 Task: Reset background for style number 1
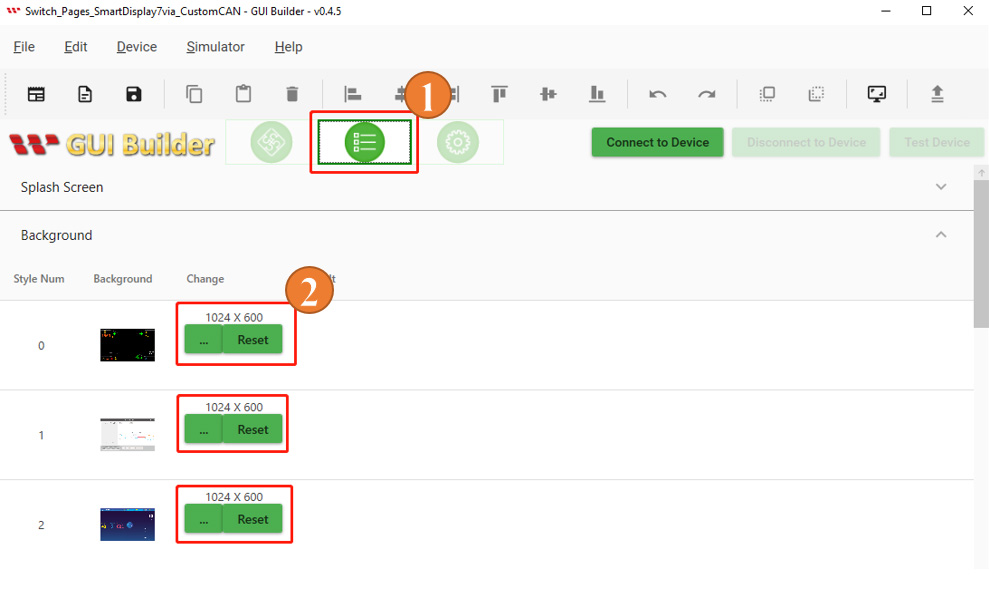[253, 429]
